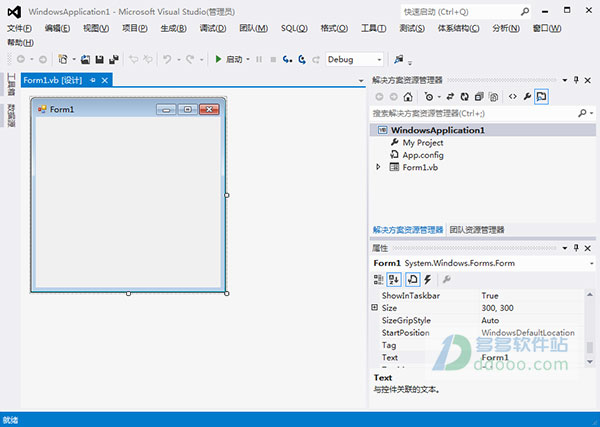Open the Undo history dropdown arrow
Viewport: 600px width, 427px height.
[178, 59]
